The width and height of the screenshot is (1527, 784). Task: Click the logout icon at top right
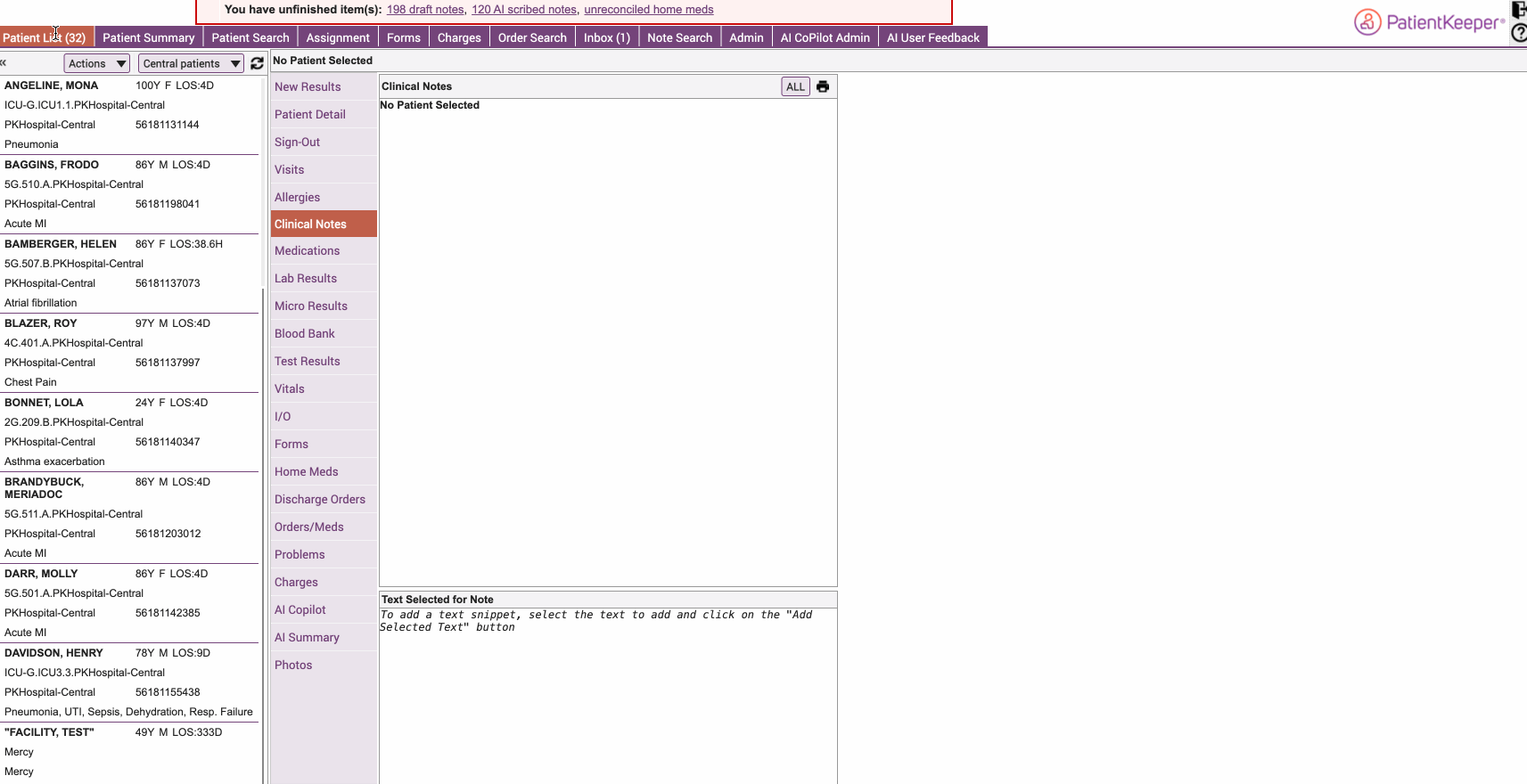[x=1519, y=10]
